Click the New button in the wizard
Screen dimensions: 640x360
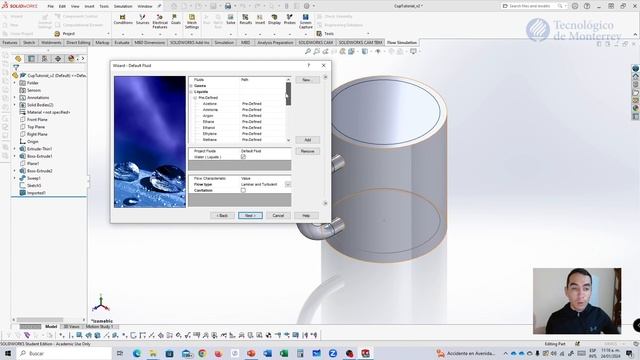[x=307, y=80]
